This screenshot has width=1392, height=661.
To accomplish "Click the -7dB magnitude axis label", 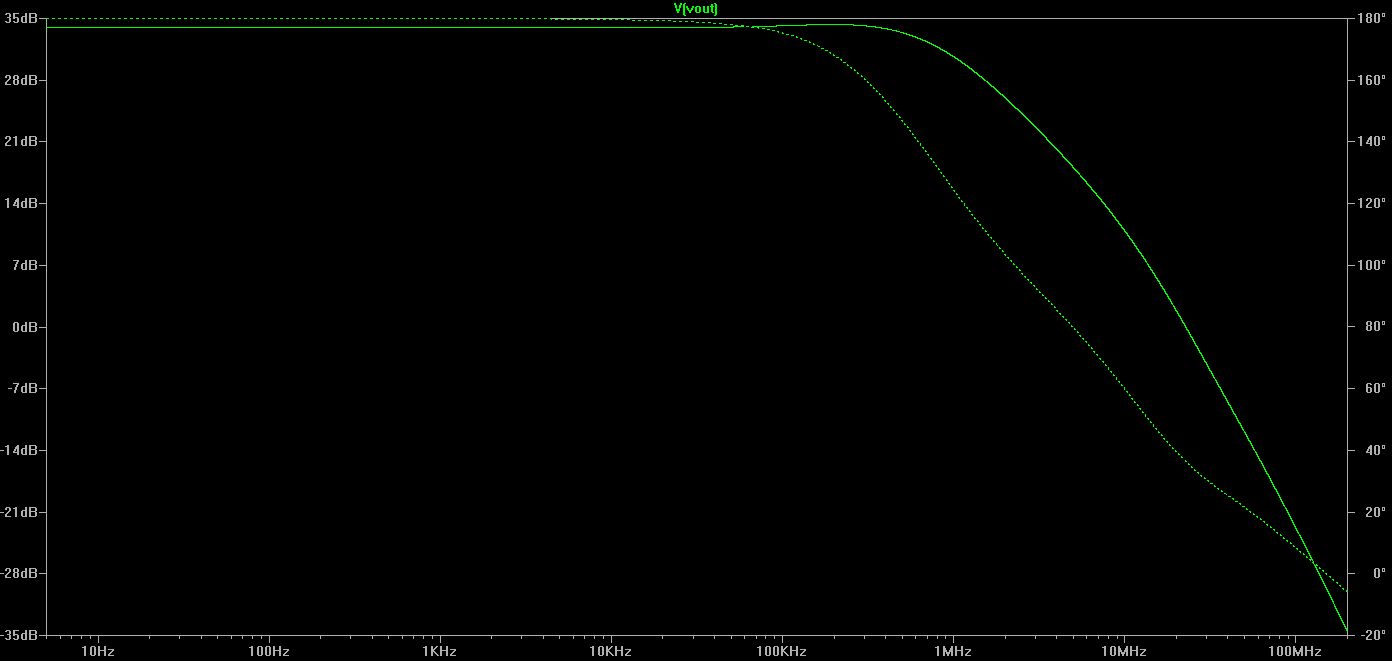I will point(21,388).
